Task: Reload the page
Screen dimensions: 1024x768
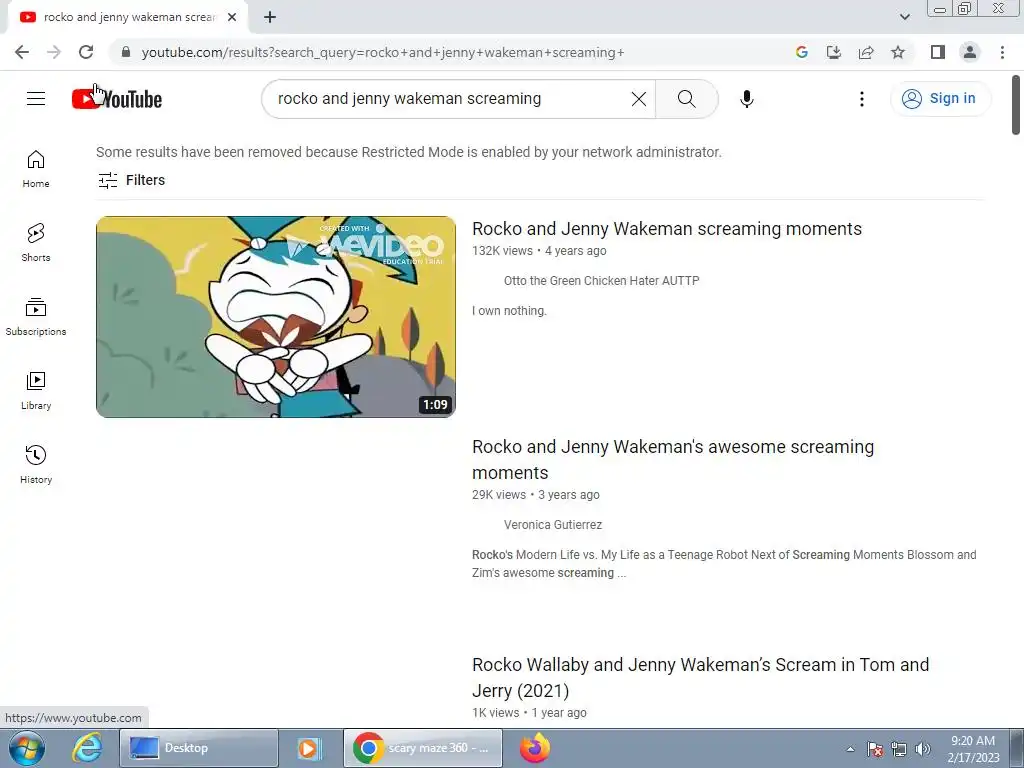Action: tap(86, 52)
